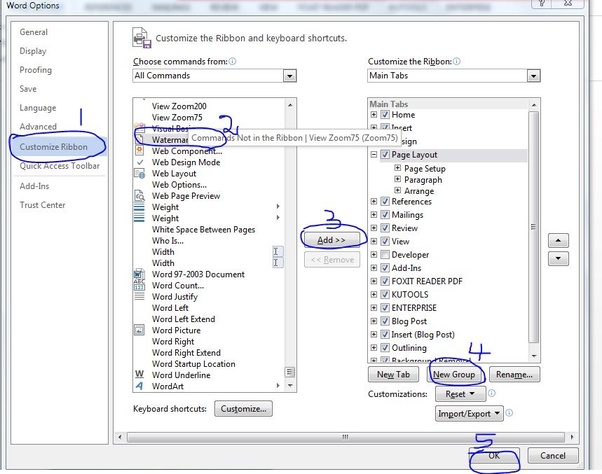Click the Web Design Mode checkmark icon

(140, 162)
